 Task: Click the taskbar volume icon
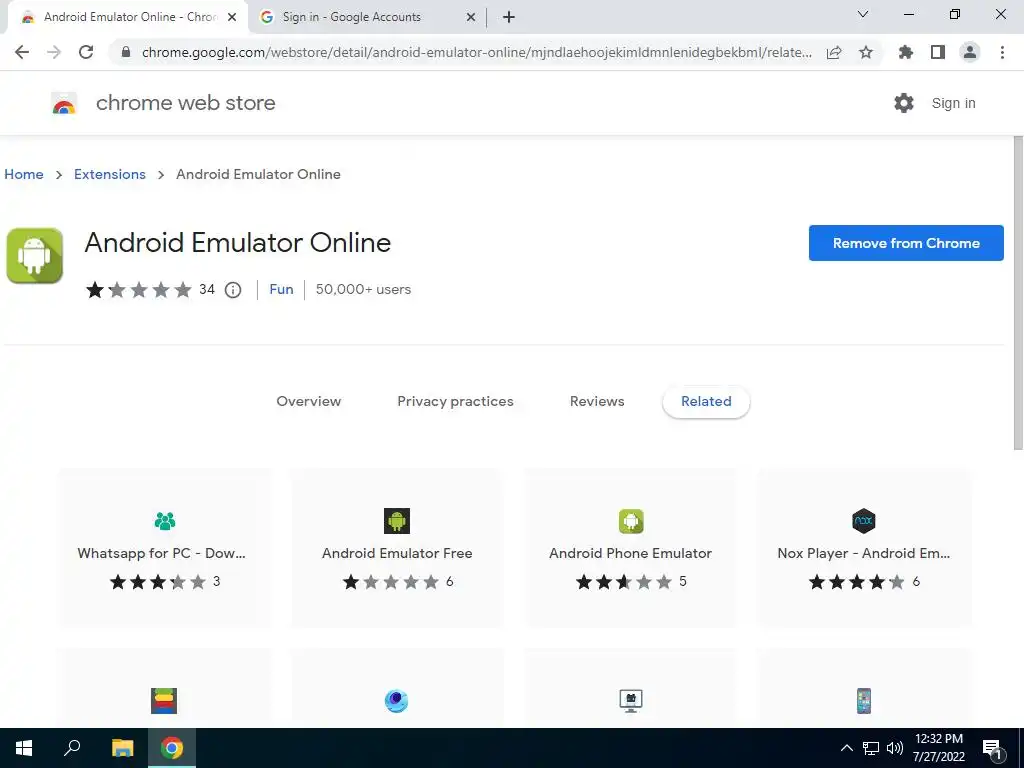click(895, 748)
